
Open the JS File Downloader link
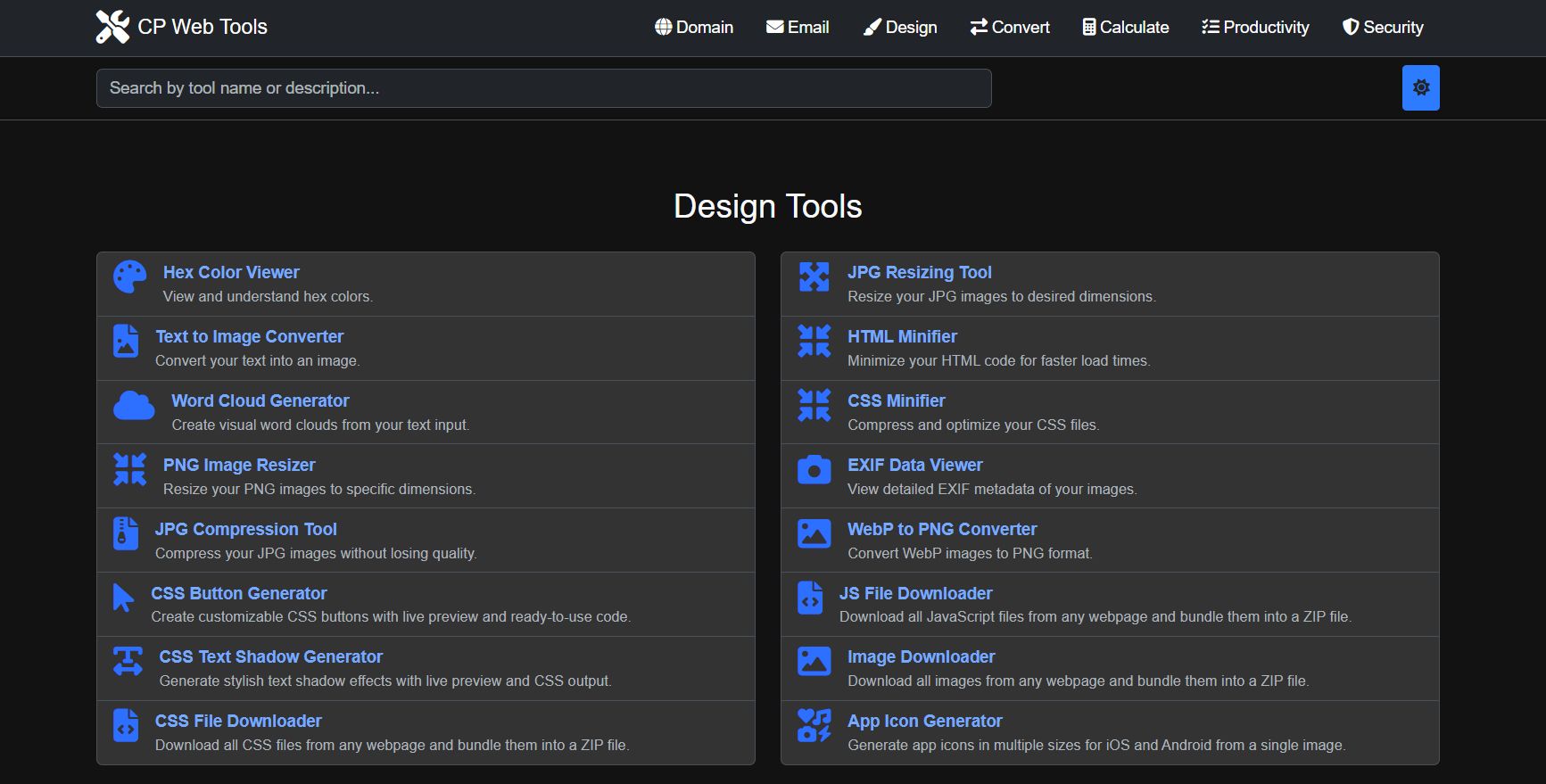(x=915, y=593)
